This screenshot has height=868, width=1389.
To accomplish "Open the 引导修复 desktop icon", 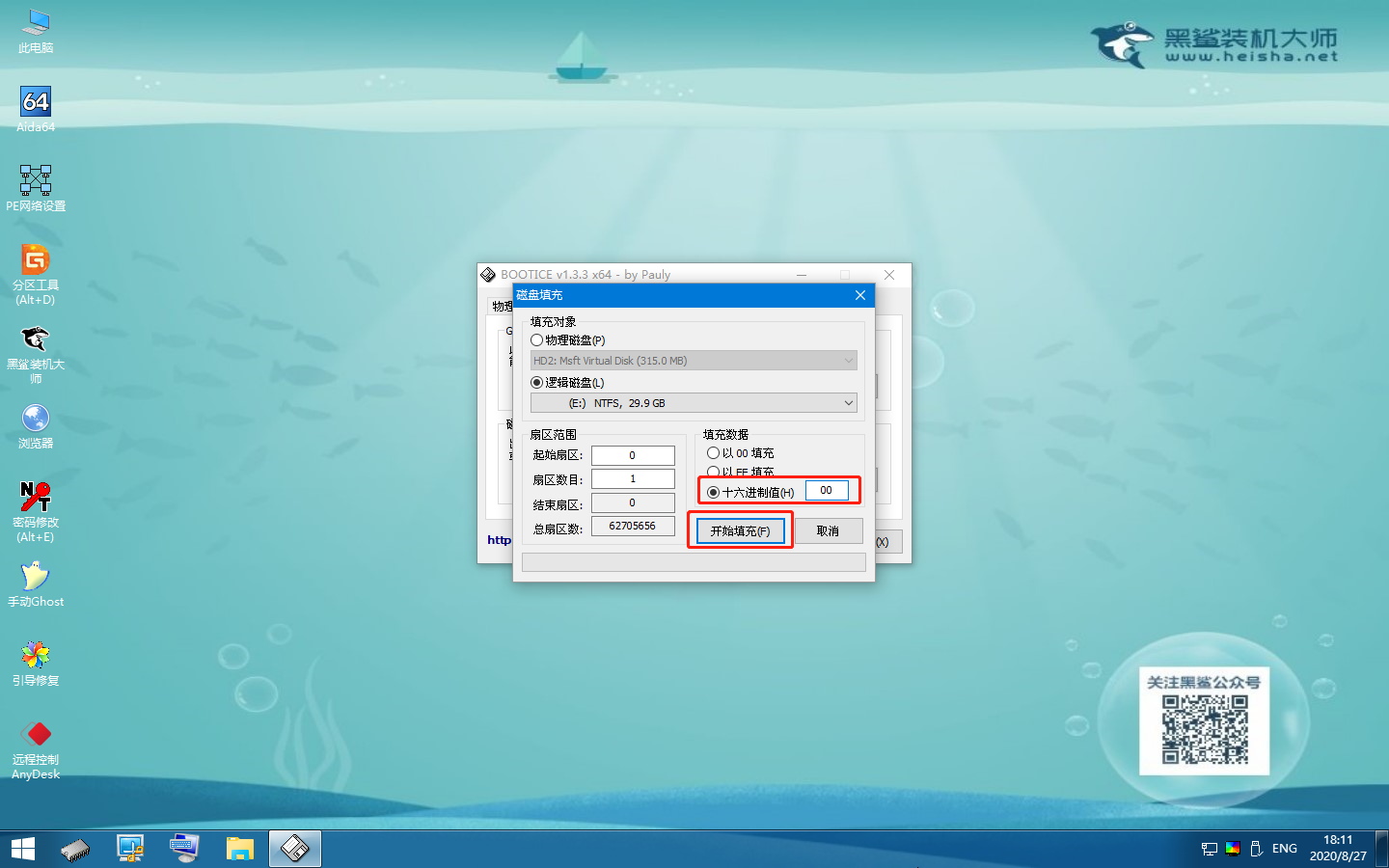I will click(36, 664).
